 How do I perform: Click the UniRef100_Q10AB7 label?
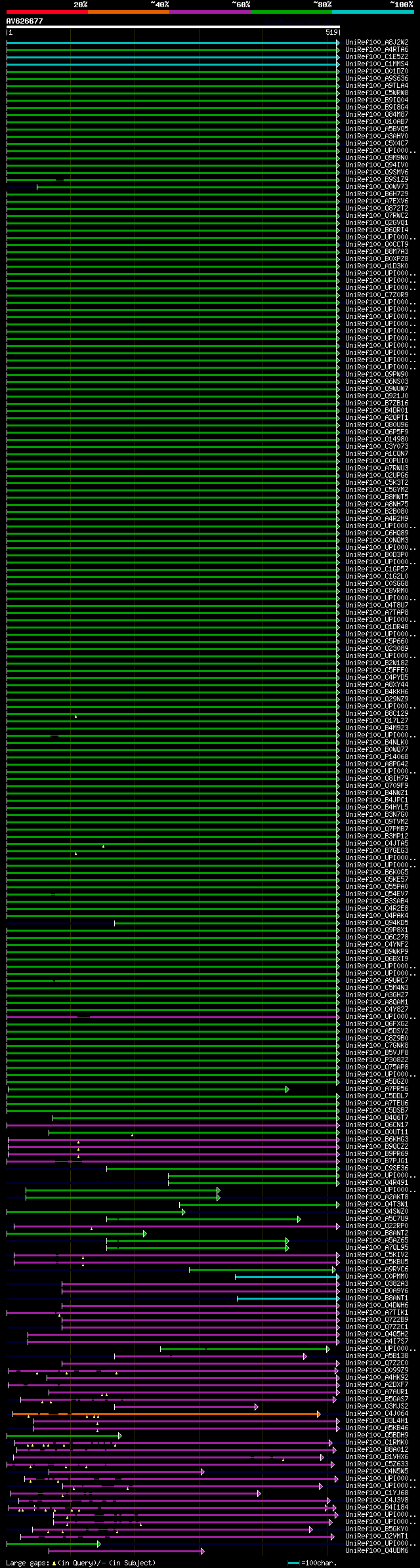coord(377,122)
